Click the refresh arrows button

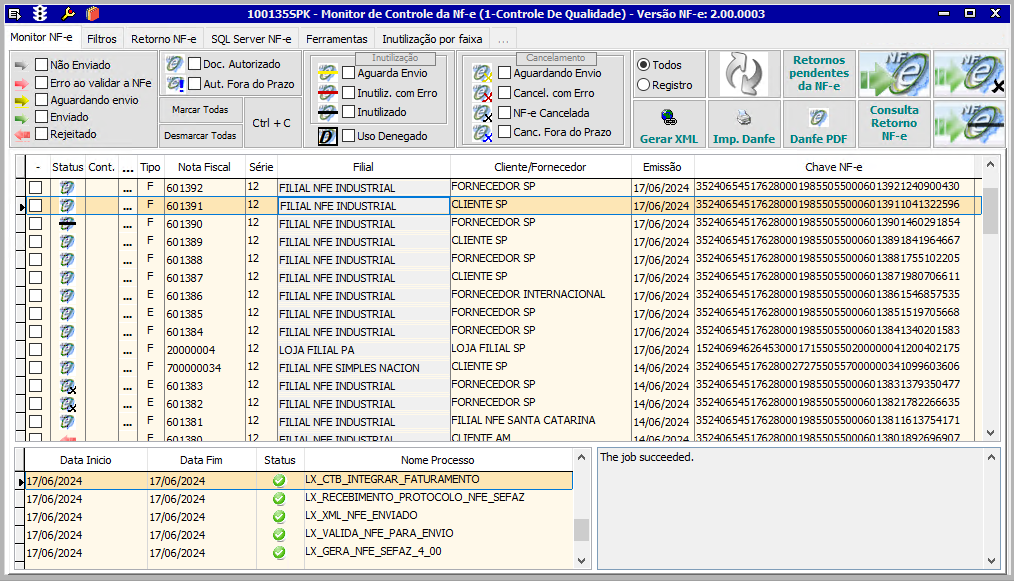(744, 74)
